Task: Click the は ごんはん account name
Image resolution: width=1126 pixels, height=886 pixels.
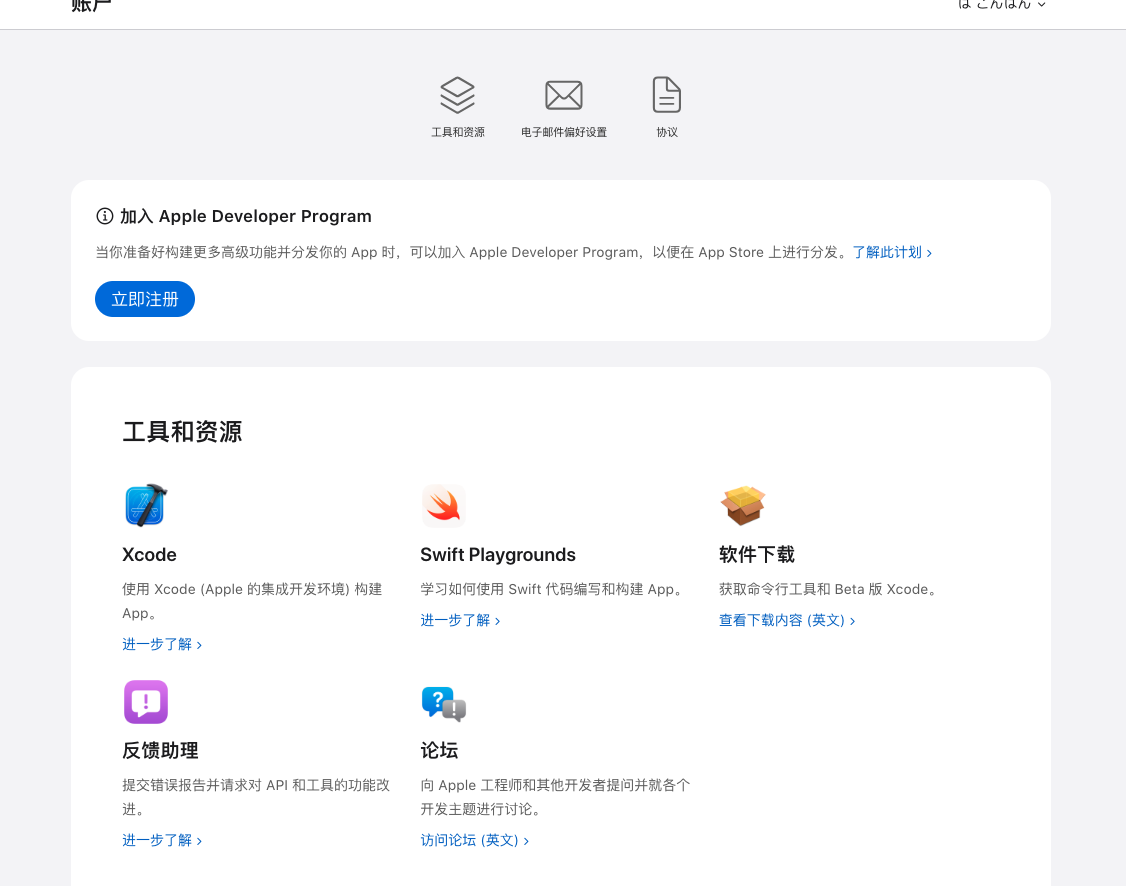Action: (995, 5)
